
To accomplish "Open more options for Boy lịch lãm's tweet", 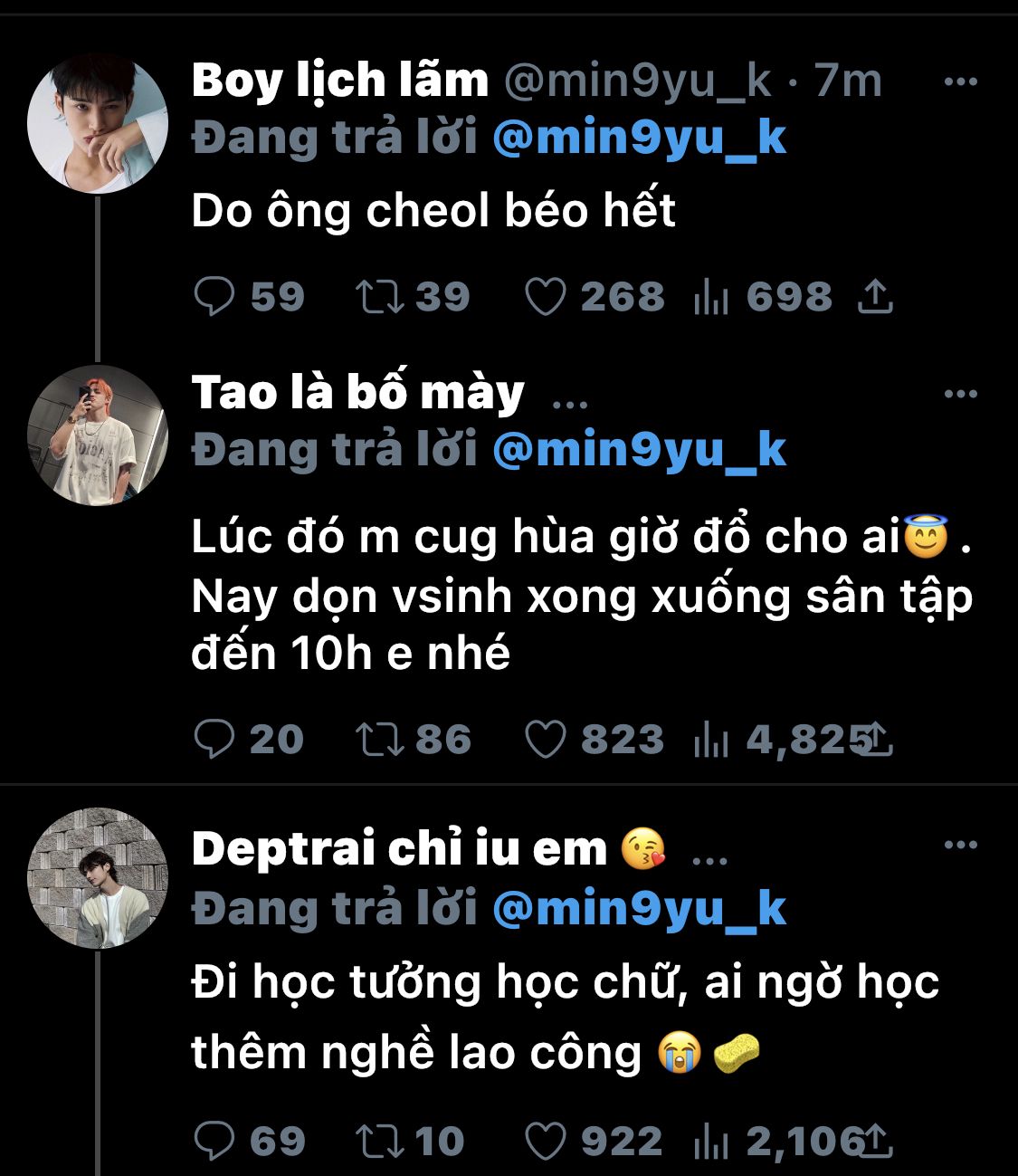I will (960, 81).
